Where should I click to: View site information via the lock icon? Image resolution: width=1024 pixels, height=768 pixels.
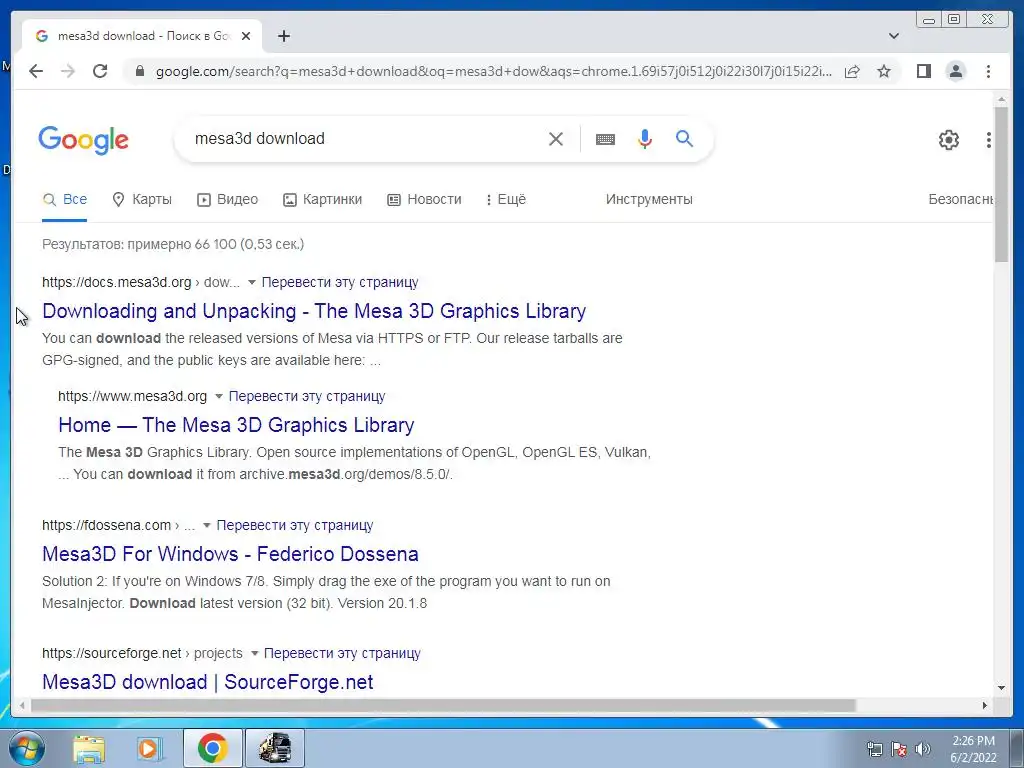[139, 71]
